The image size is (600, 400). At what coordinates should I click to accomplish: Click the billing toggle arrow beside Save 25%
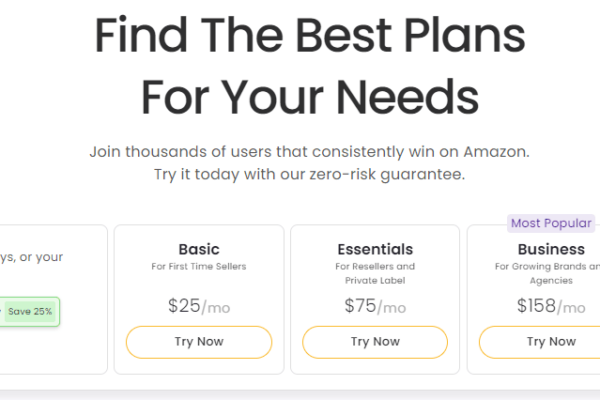coord(1,311)
